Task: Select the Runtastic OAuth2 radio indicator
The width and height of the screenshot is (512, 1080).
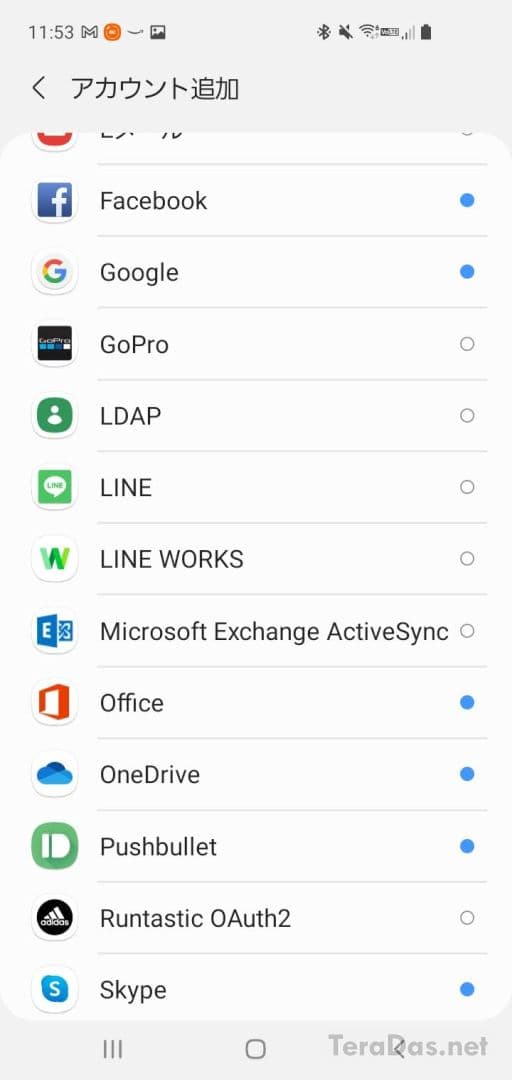Action: tap(467, 917)
